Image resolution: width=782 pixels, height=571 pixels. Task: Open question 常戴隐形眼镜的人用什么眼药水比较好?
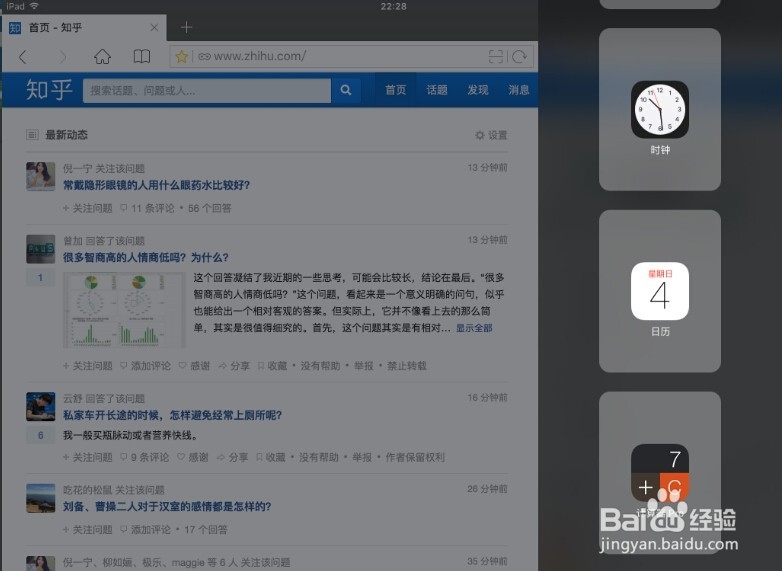coord(156,185)
